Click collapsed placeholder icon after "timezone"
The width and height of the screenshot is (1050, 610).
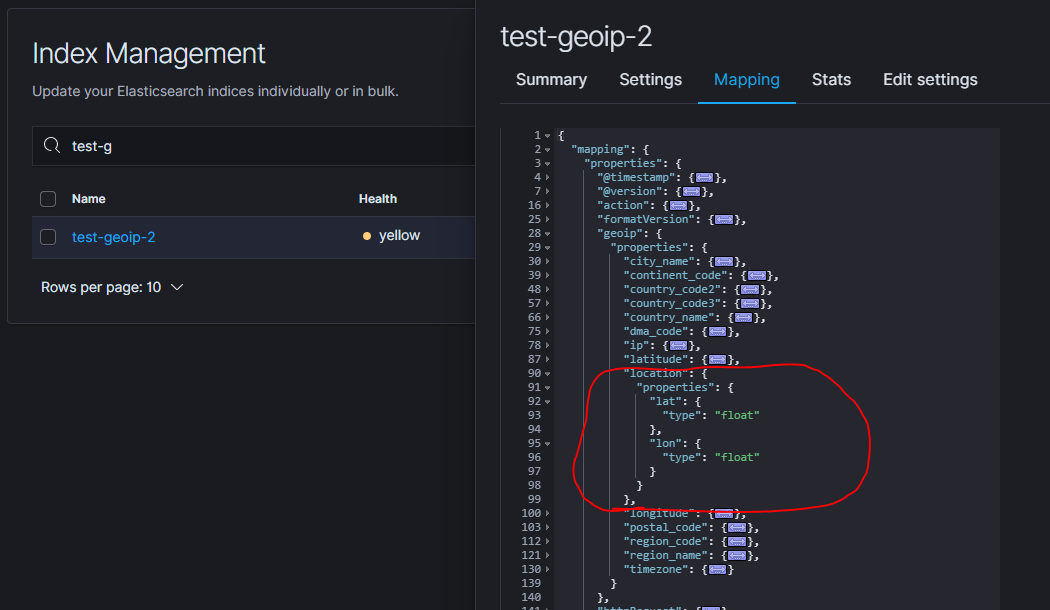[x=717, y=570]
